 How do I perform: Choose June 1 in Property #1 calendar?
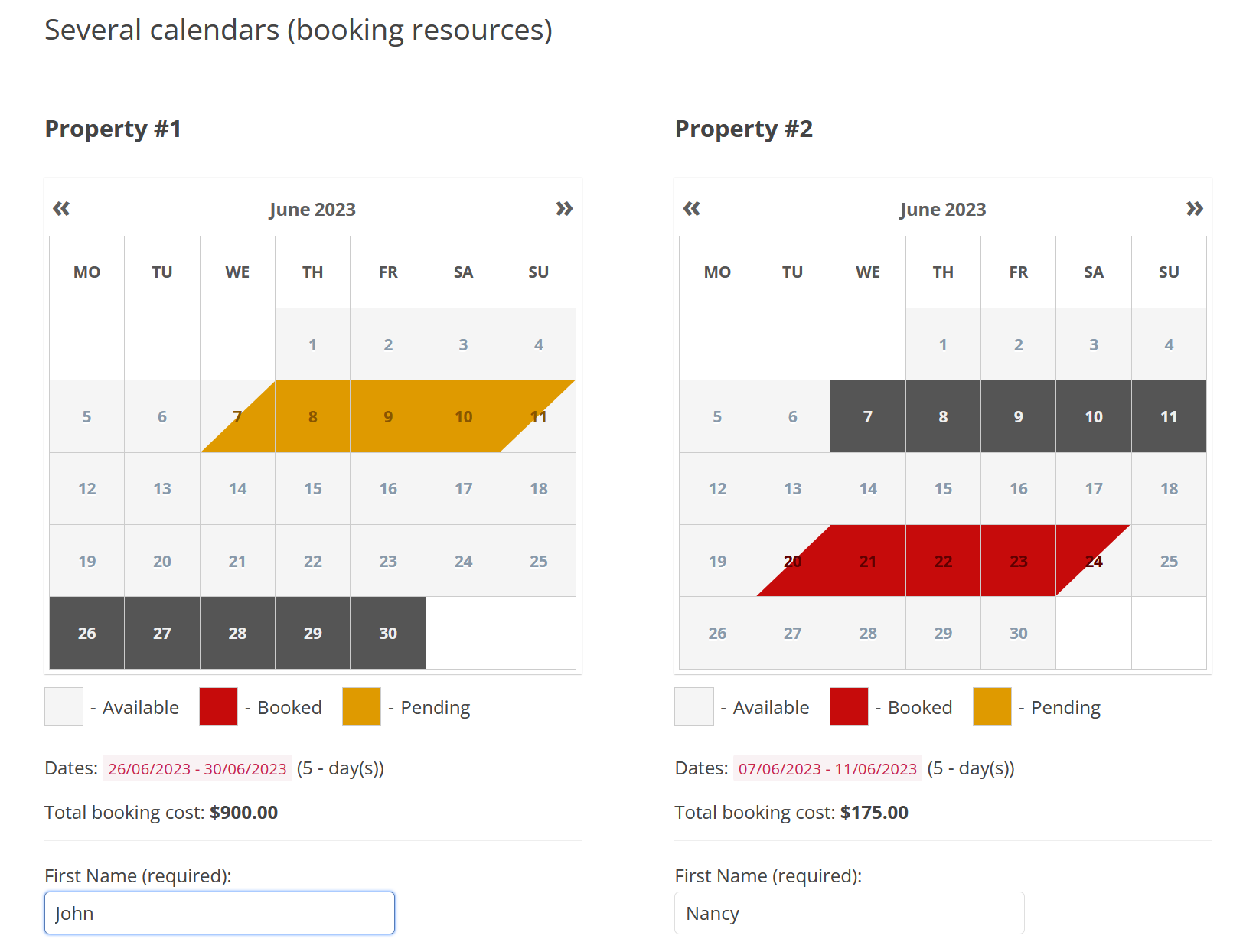312,345
